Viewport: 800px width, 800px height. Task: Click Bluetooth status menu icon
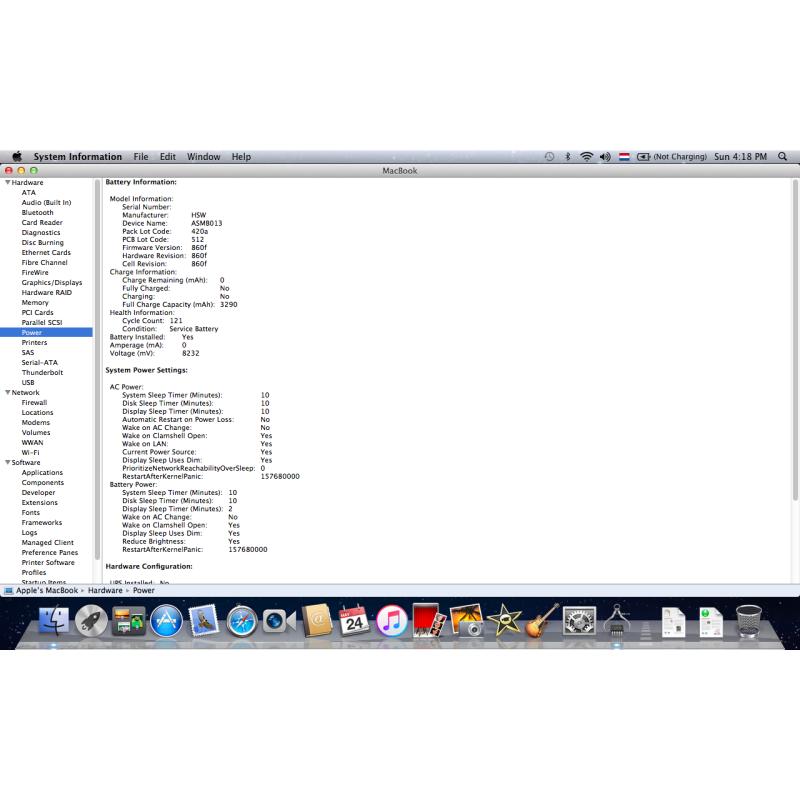(x=568, y=157)
